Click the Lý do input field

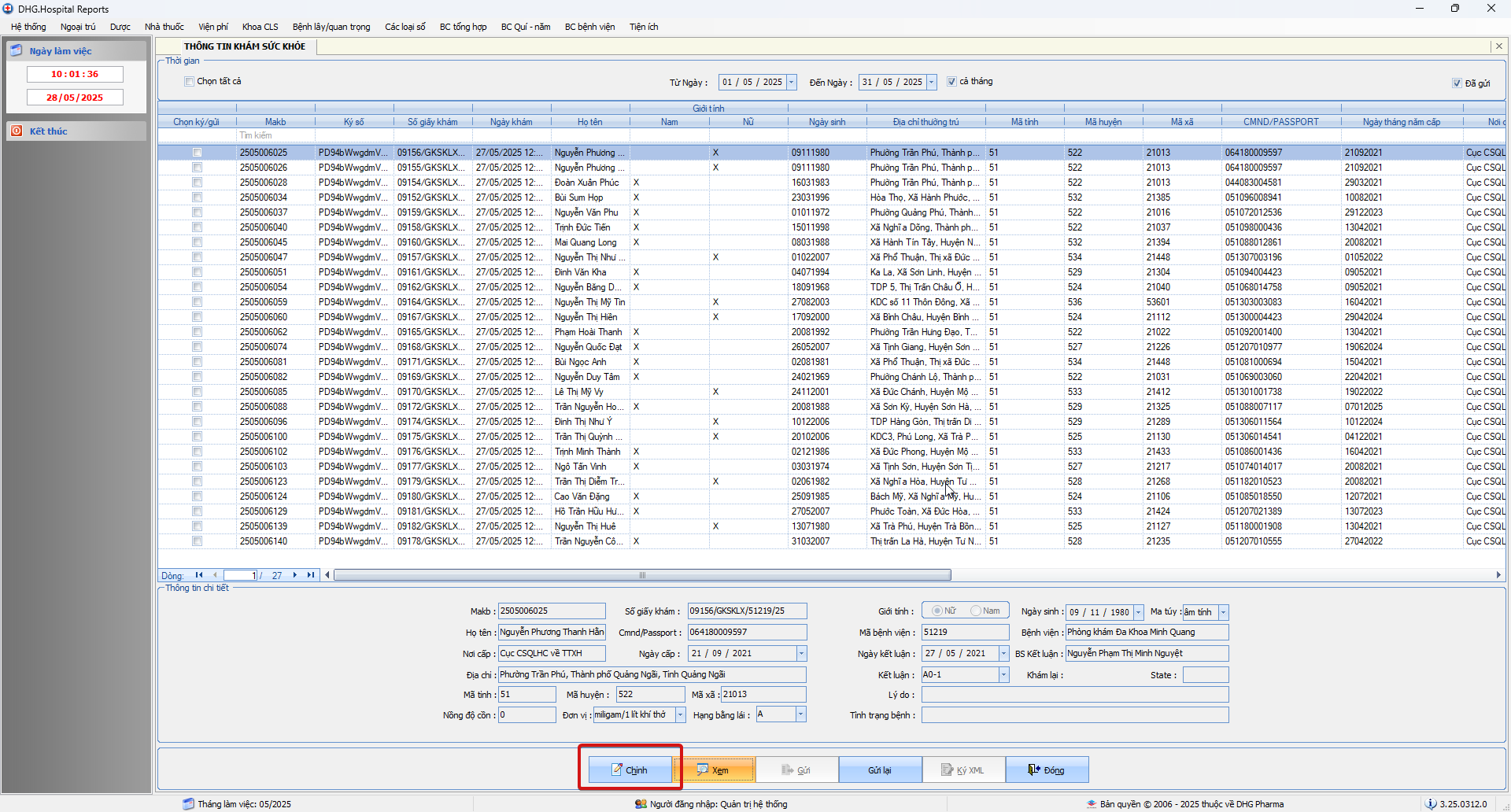pyautogui.click(x=1075, y=695)
